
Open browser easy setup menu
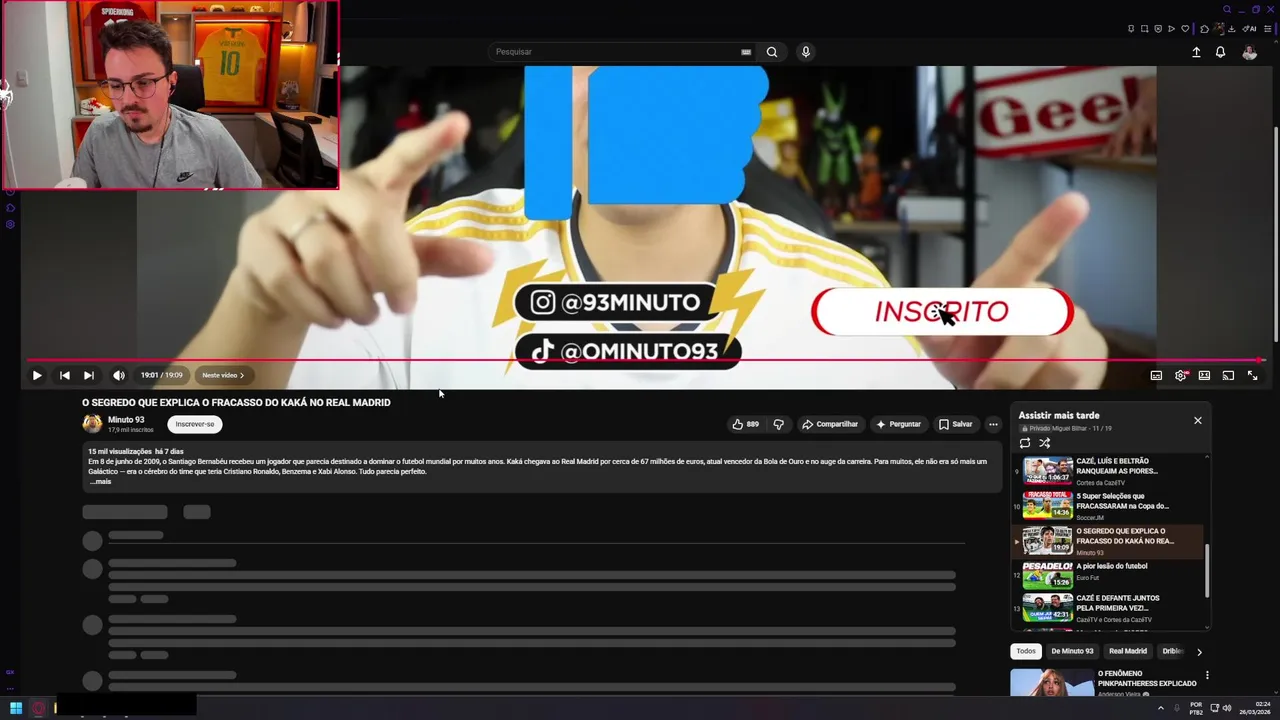(1268, 29)
